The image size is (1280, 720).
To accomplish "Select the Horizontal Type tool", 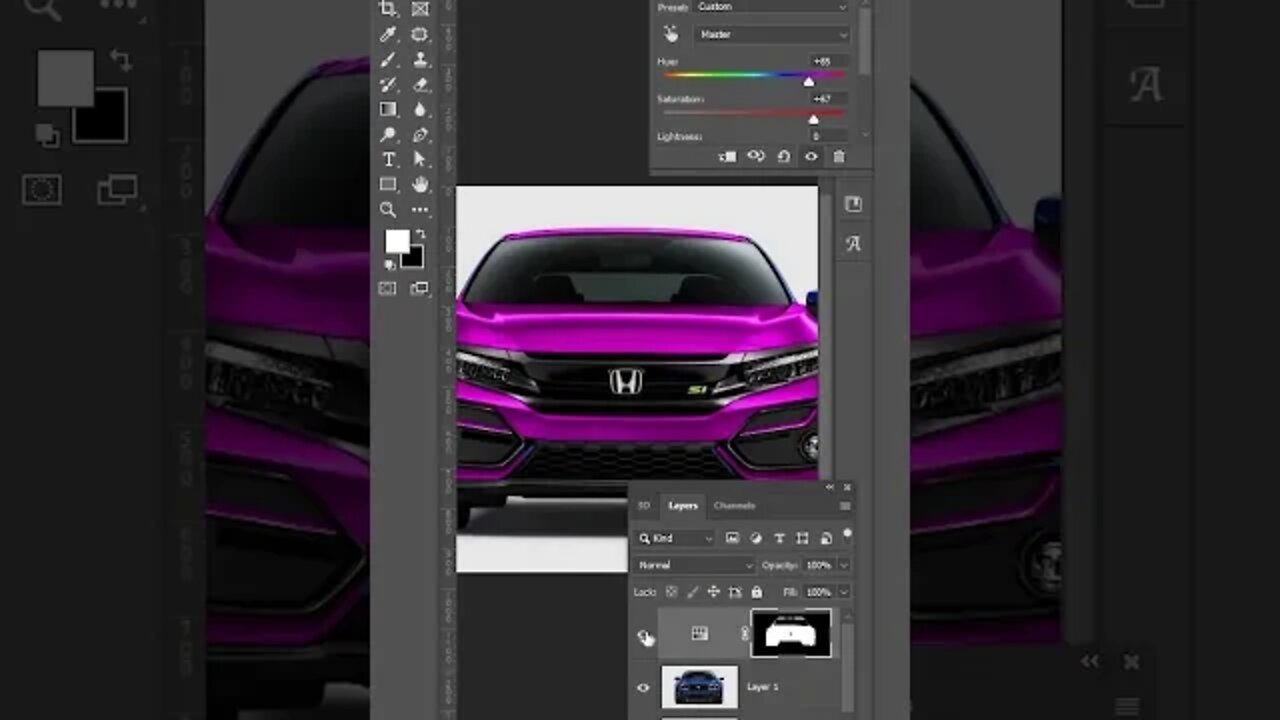I will (388, 160).
